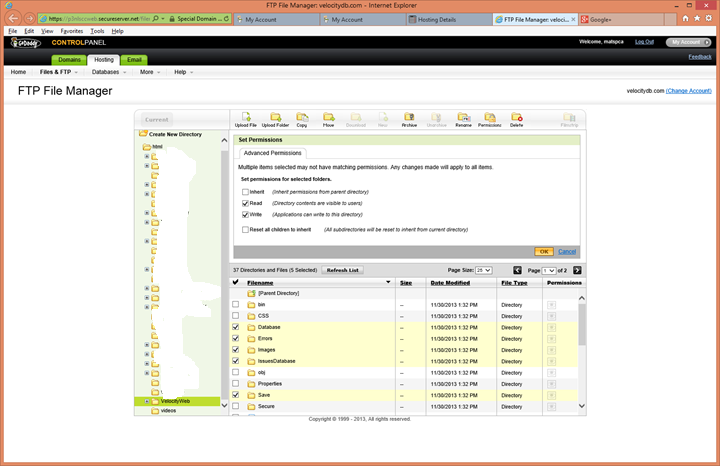Expand the Help navigation dropdown
Viewport: 720px width, 466px height.
[x=183, y=72]
